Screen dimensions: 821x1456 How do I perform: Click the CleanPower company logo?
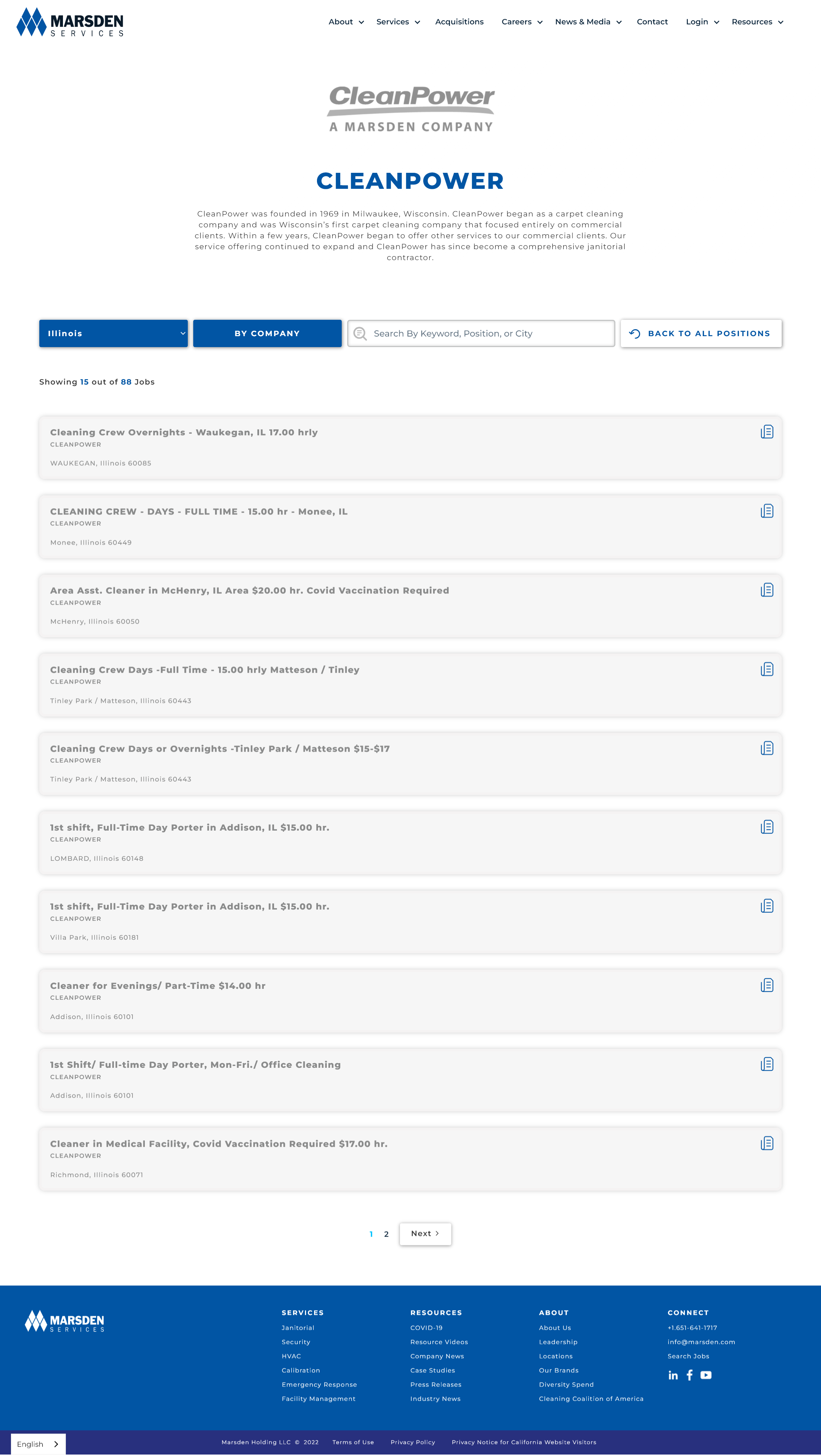(410, 108)
